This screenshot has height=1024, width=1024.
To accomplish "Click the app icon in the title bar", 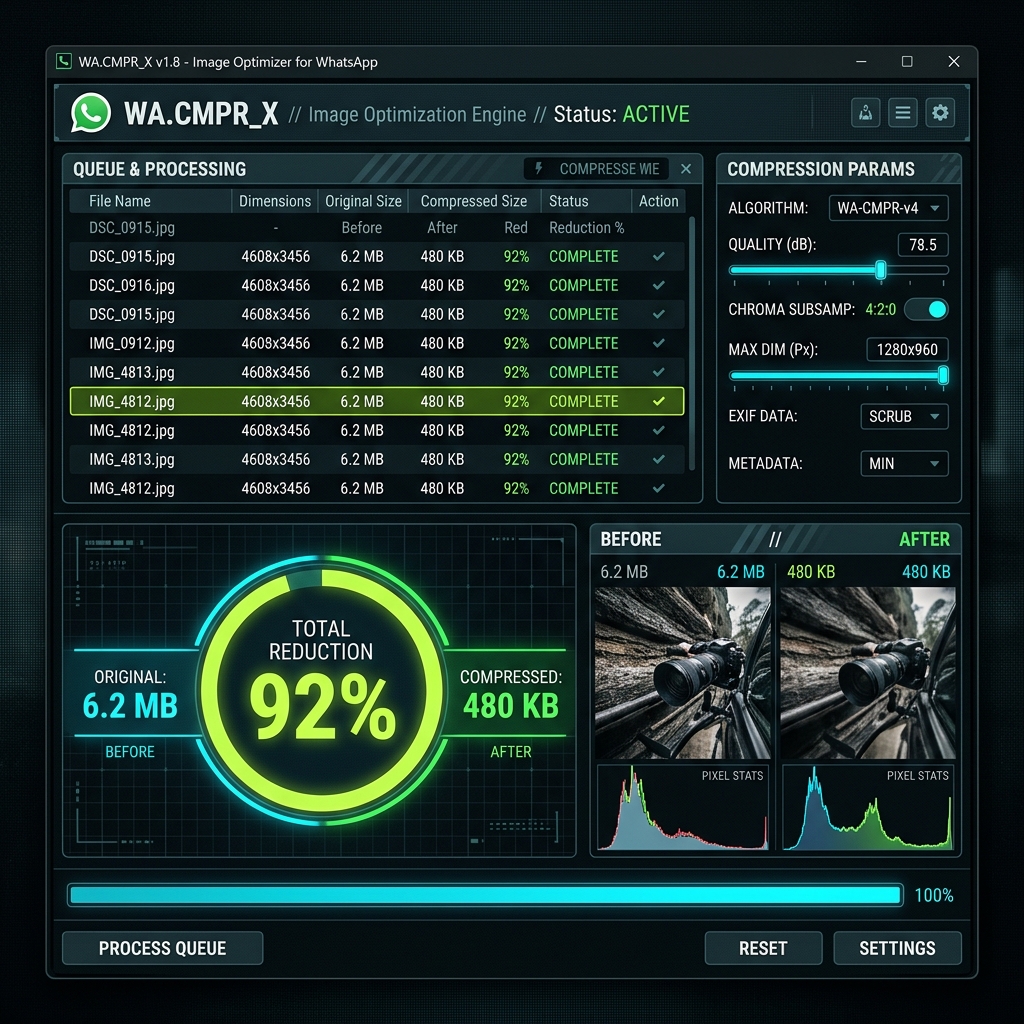I will (63, 61).
